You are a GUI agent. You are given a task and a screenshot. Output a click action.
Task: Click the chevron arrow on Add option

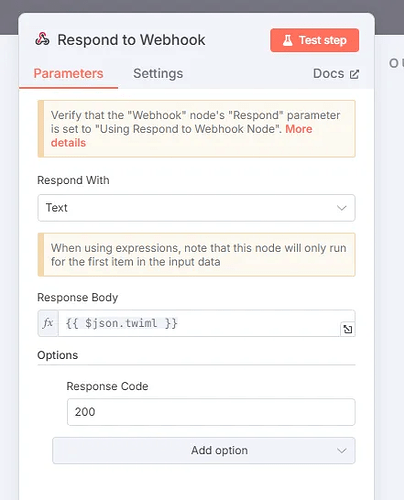(x=342, y=451)
